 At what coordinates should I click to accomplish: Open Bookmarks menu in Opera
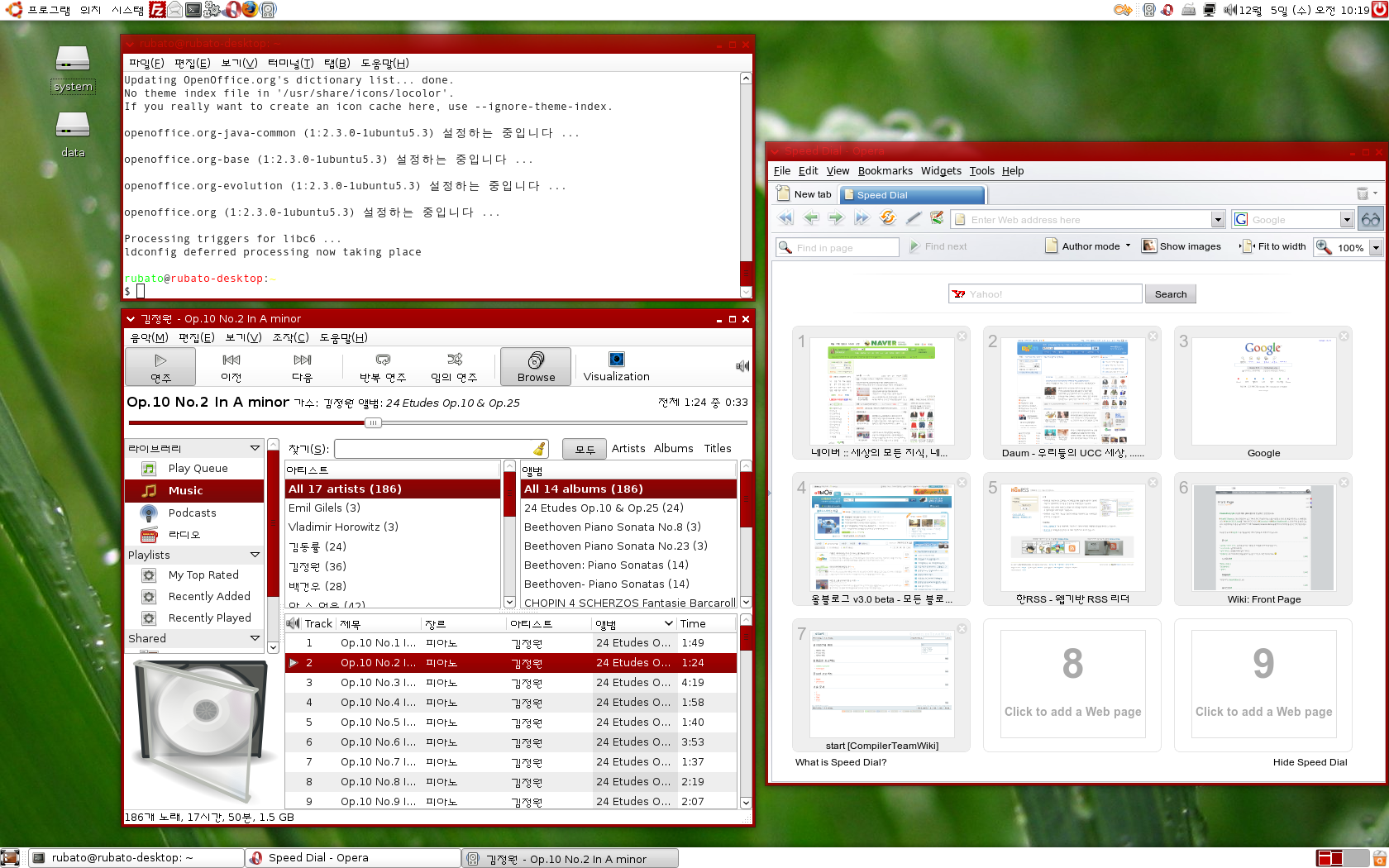coord(885,171)
